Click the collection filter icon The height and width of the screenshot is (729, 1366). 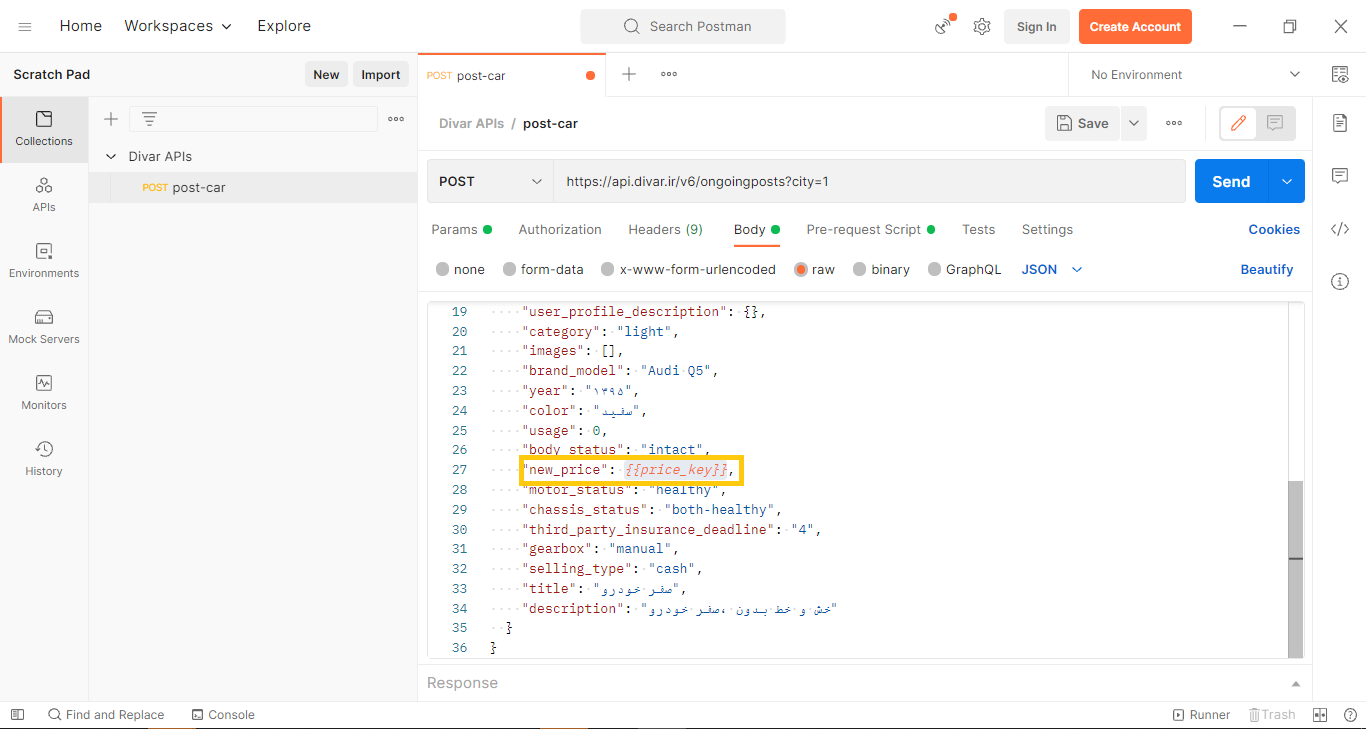click(x=149, y=119)
